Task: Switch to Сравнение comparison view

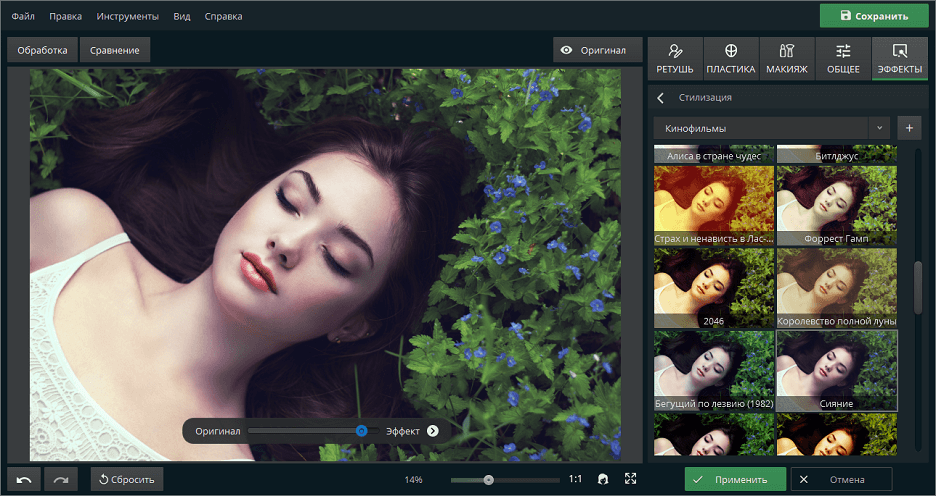Action: click(x=114, y=50)
